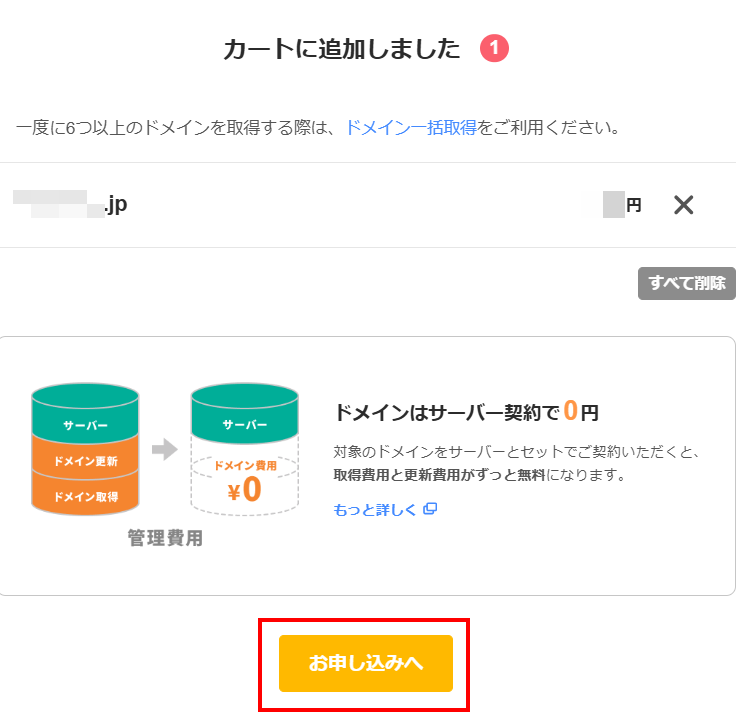The image size is (741, 724).
Task: Open the ドメイン一括取得 link
Action: (410, 128)
